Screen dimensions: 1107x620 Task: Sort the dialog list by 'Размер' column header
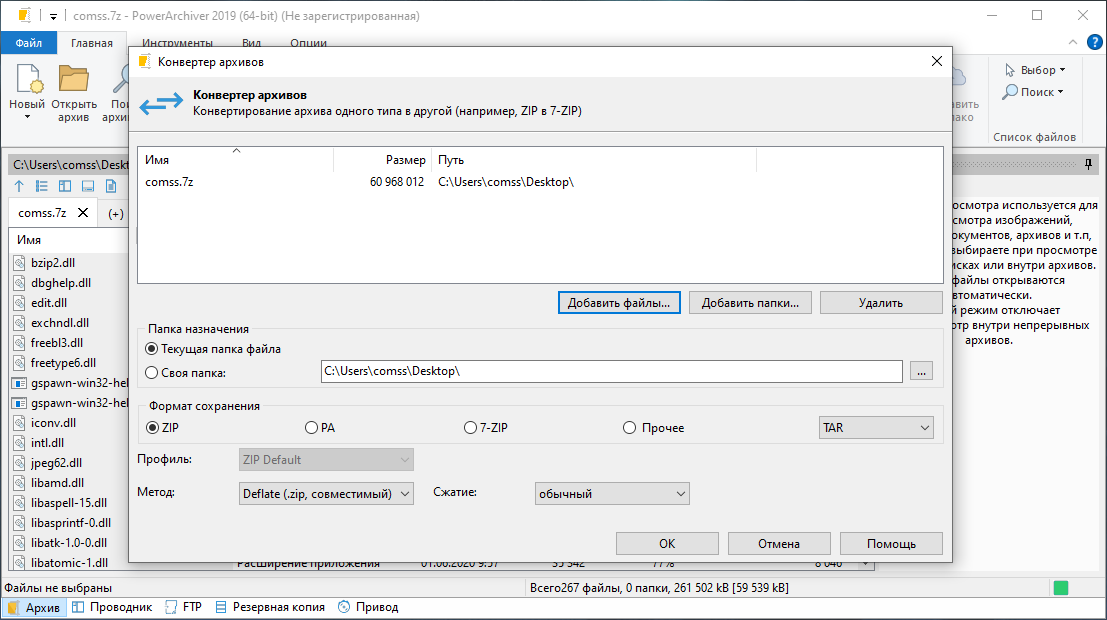pos(382,160)
